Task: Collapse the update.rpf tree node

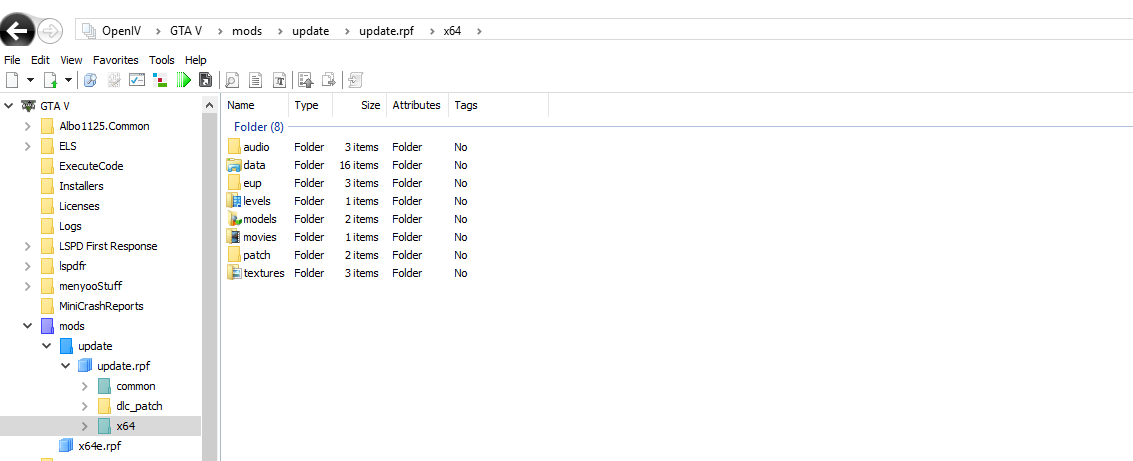Action: pyautogui.click(x=66, y=366)
